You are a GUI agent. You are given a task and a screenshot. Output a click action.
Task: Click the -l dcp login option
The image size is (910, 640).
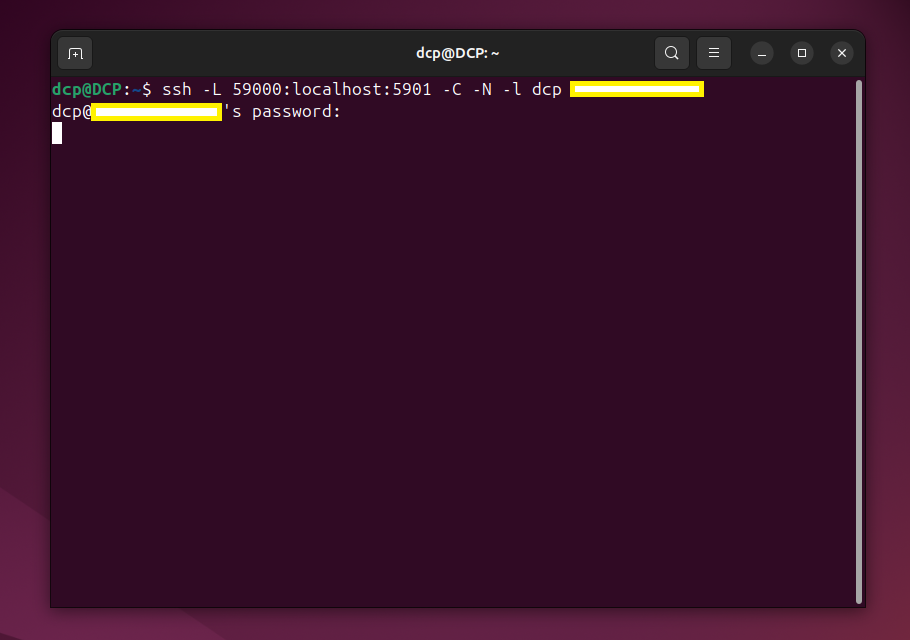click(x=532, y=90)
